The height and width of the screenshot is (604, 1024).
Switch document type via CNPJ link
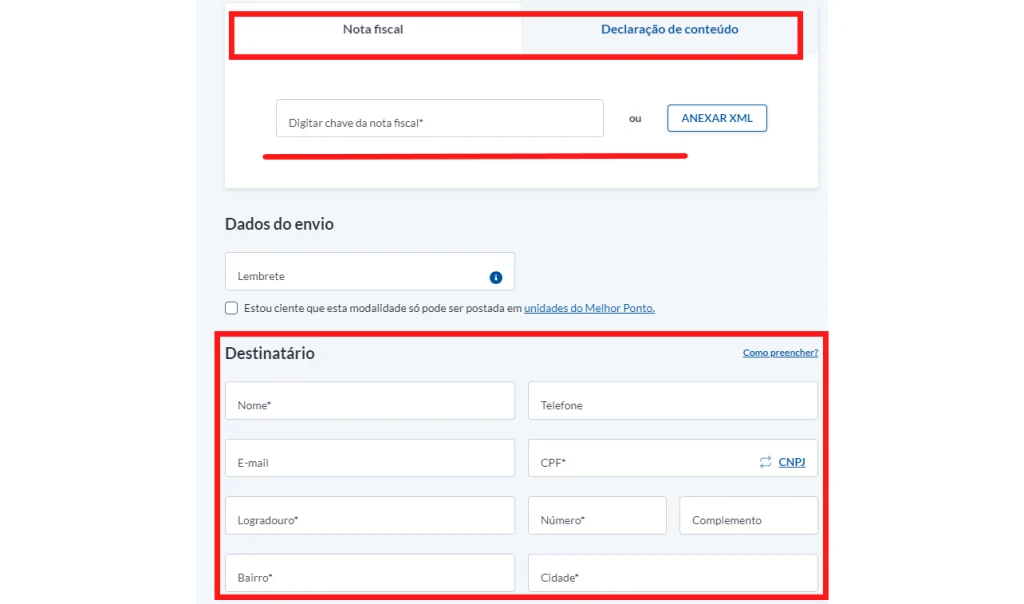[x=792, y=462]
